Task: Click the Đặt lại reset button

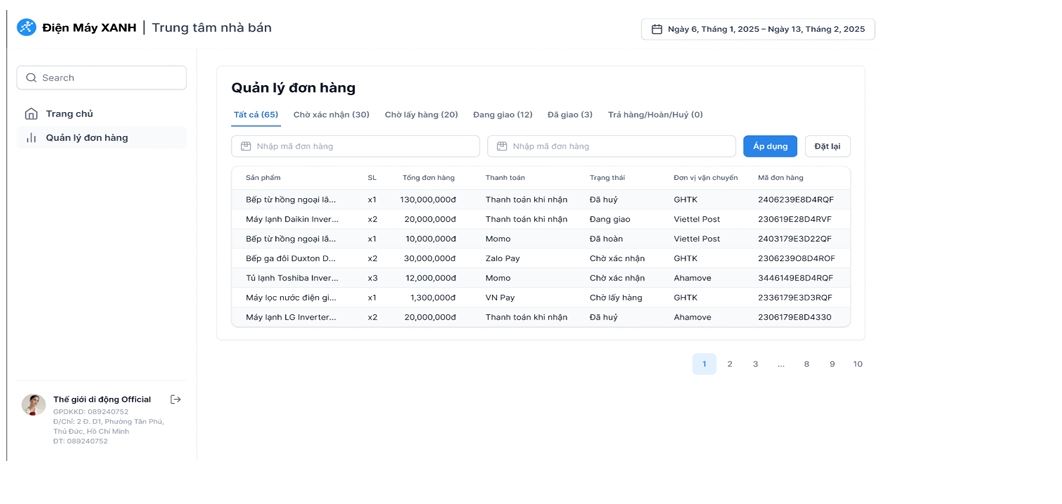Action: pyautogui.click(x=827, y=147)
